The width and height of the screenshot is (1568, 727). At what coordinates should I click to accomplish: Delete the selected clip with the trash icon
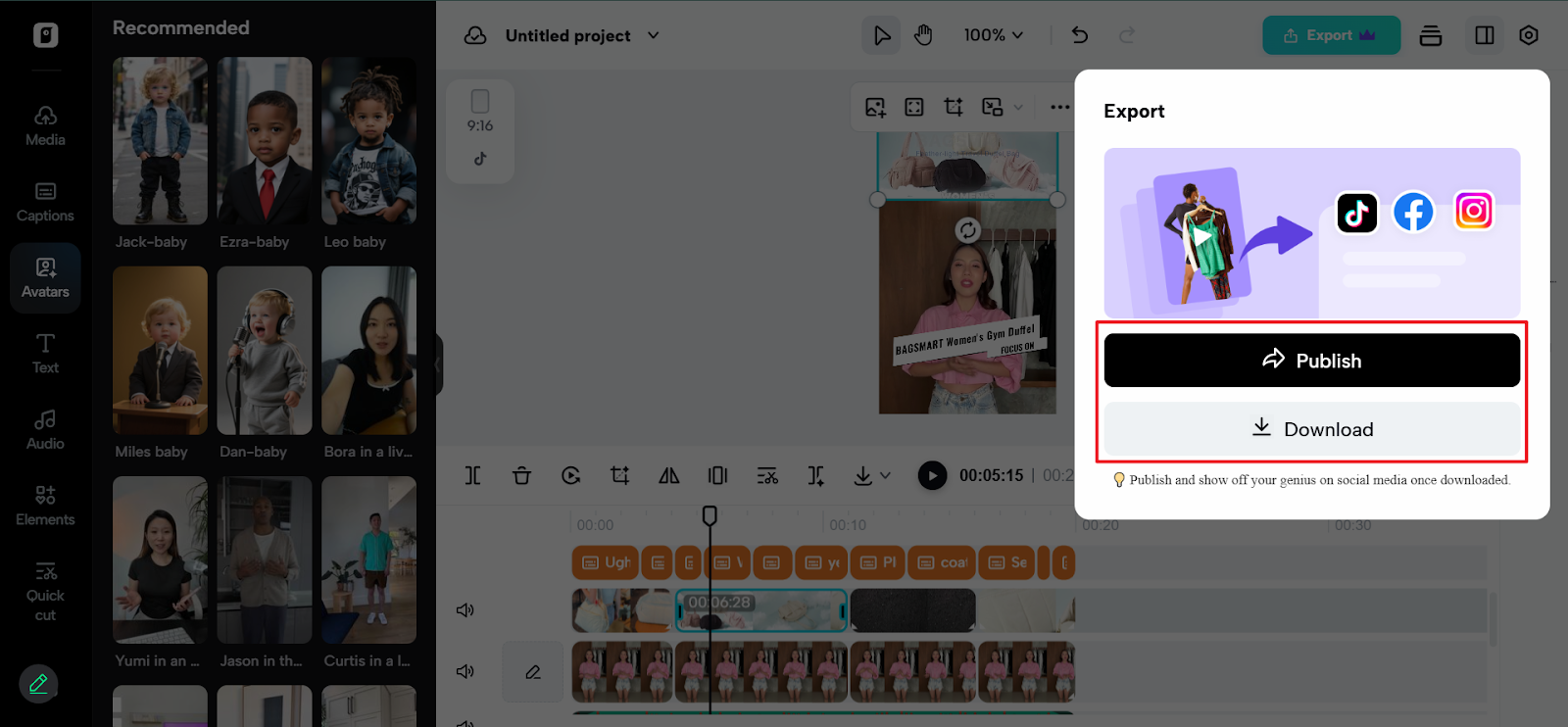point(521,476)
